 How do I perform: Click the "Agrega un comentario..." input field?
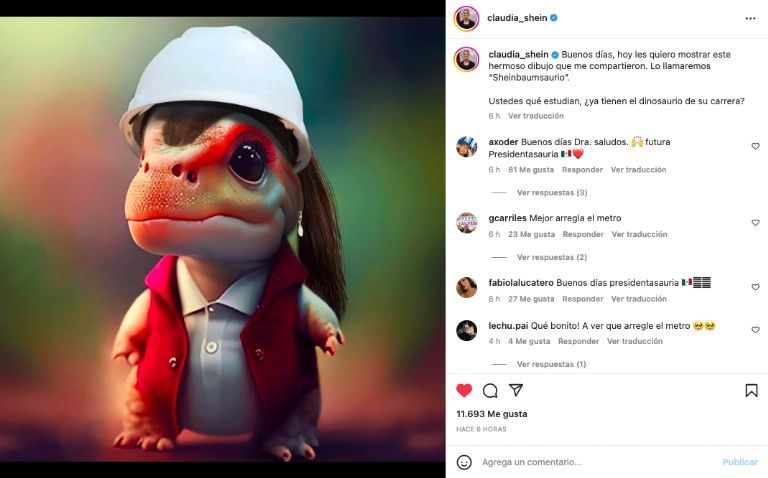pos(590,462)
